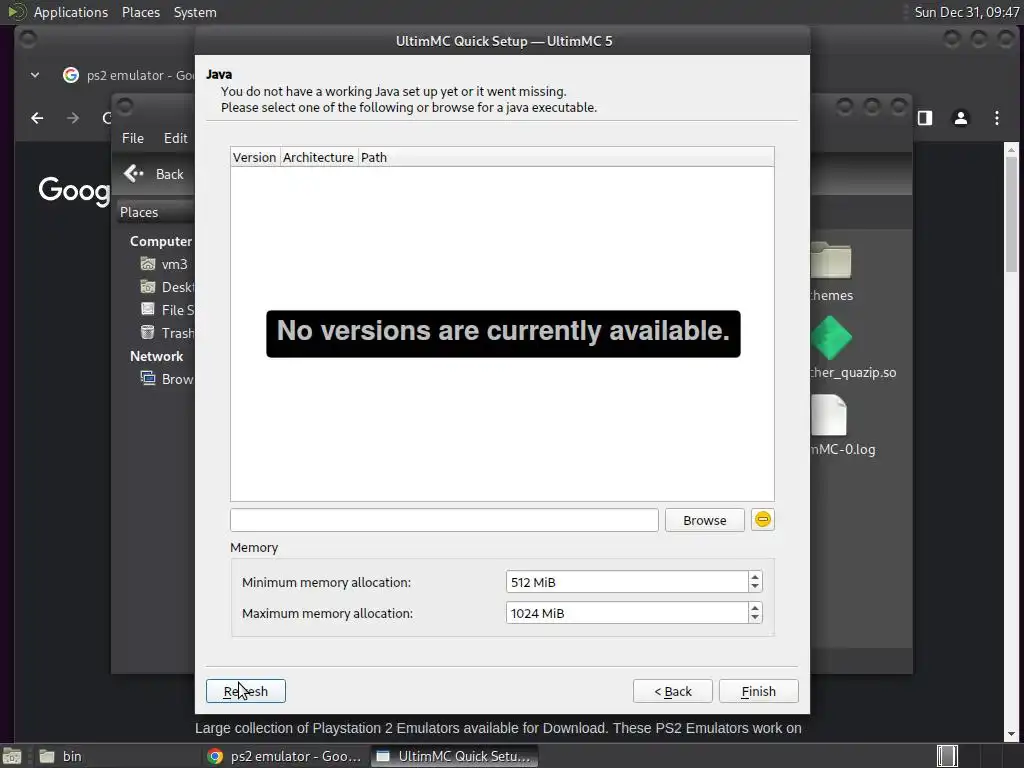Click the Applications menu logo icon
1024x768 pixels.
pos(16,12)
